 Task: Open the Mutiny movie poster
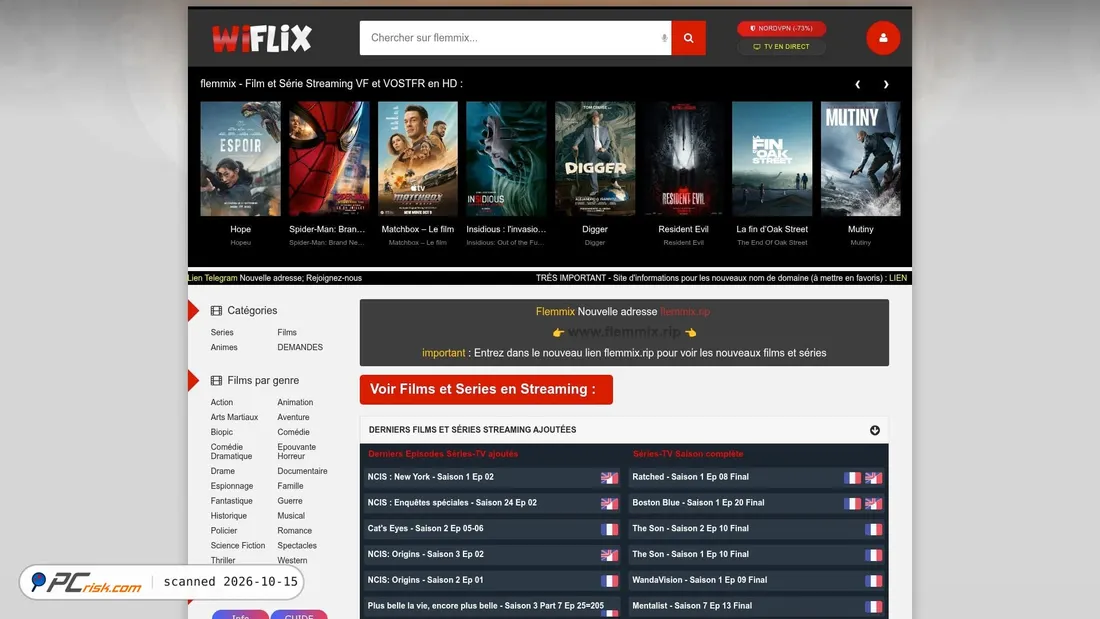[x=861, y=159]
